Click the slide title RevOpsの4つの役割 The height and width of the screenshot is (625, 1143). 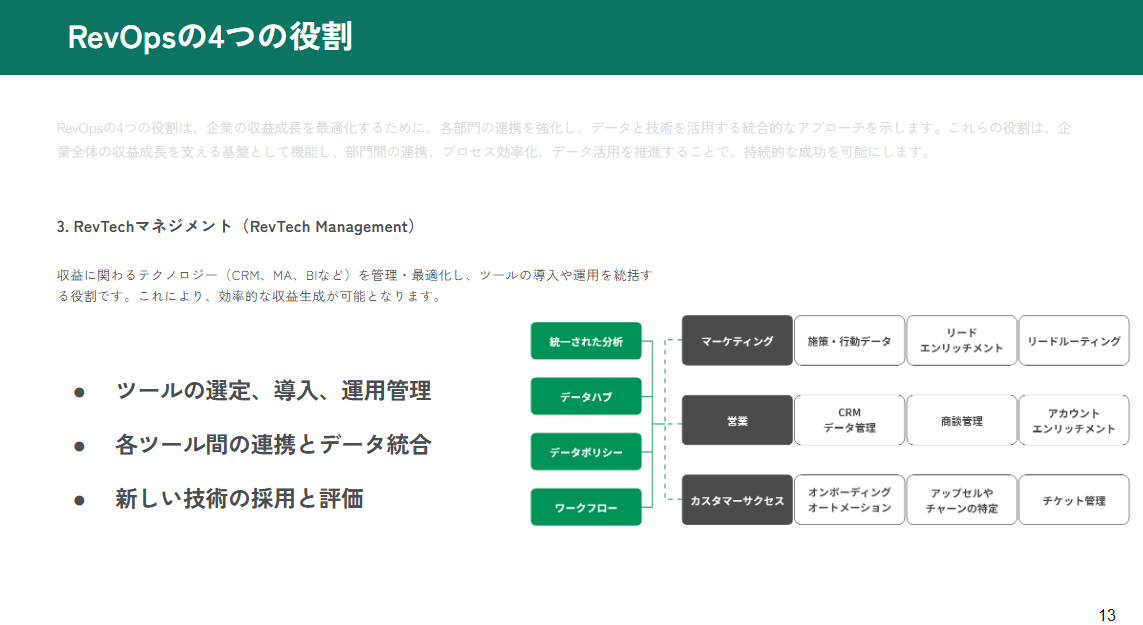click(209, 37)
